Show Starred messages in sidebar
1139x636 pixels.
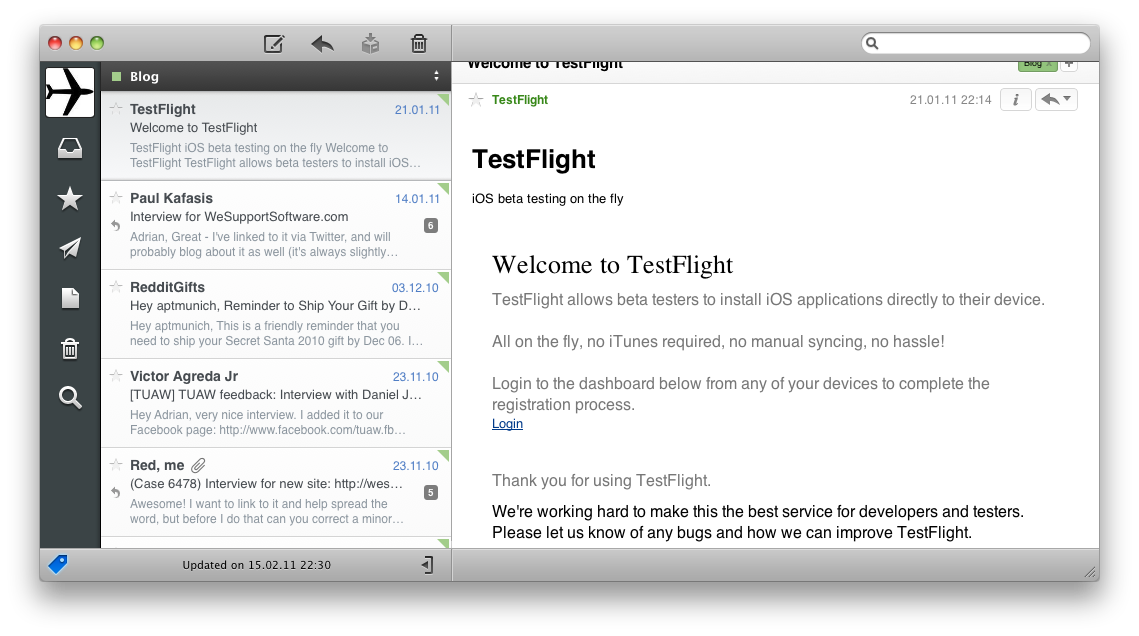(70, 198)
